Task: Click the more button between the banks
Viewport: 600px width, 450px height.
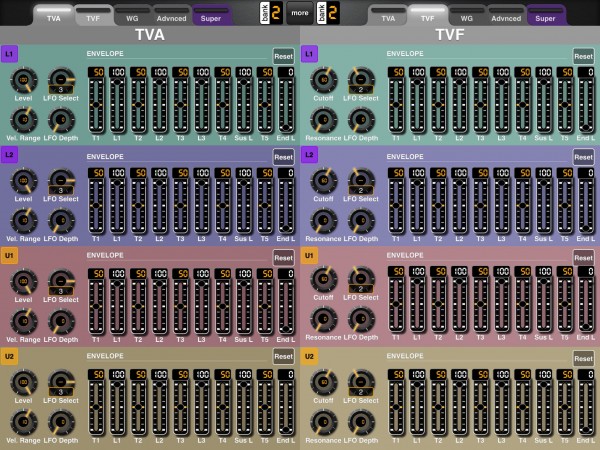Action: point(300,13)
